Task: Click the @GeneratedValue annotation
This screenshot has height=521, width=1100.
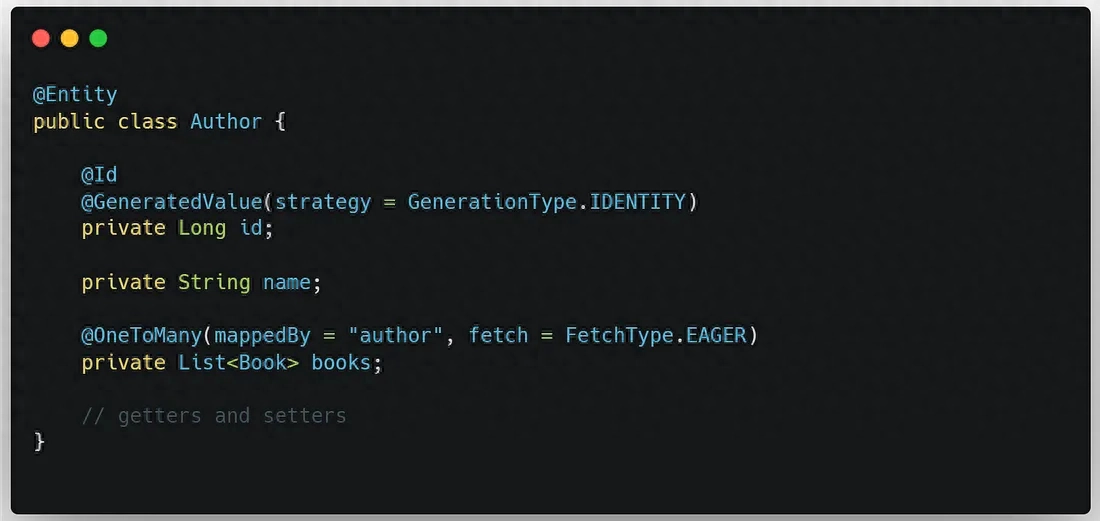Action: click(x=172, y=202)
